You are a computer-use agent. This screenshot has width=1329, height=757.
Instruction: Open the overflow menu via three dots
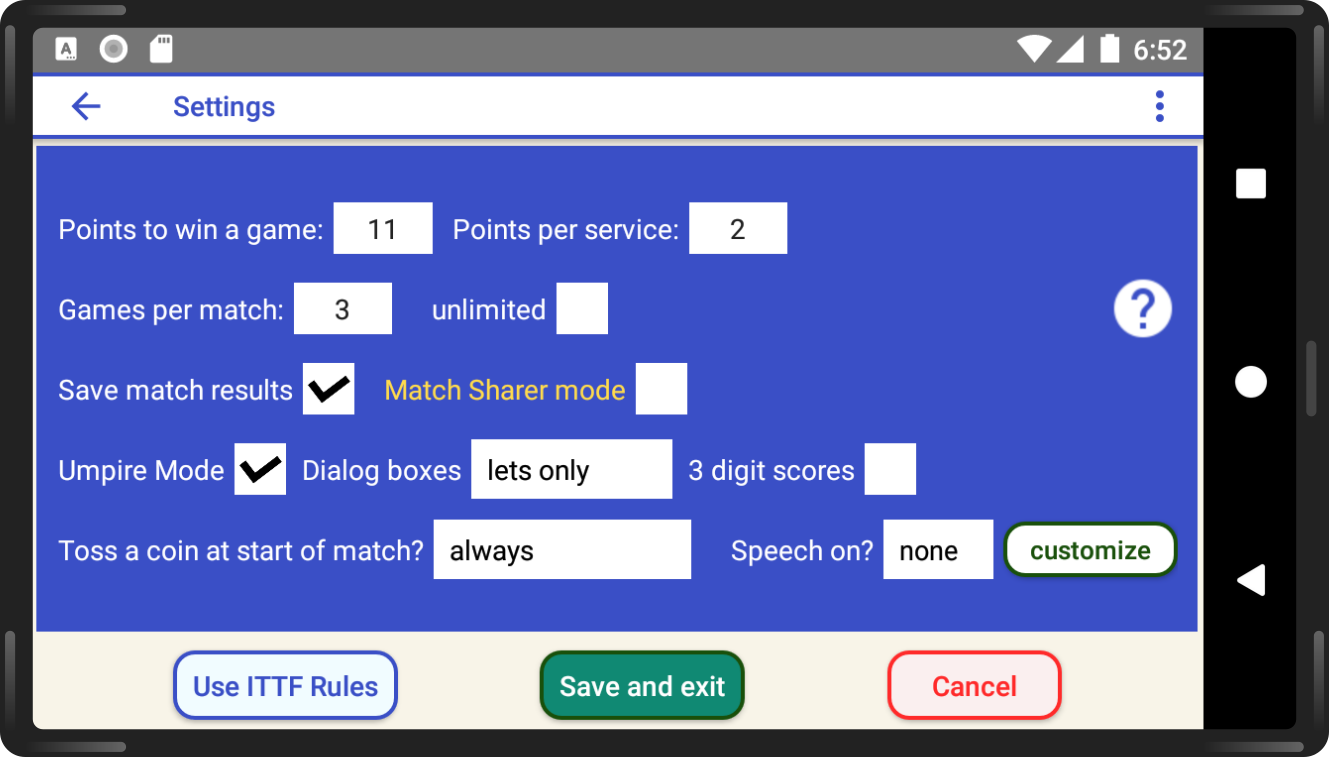[1159, 105]
